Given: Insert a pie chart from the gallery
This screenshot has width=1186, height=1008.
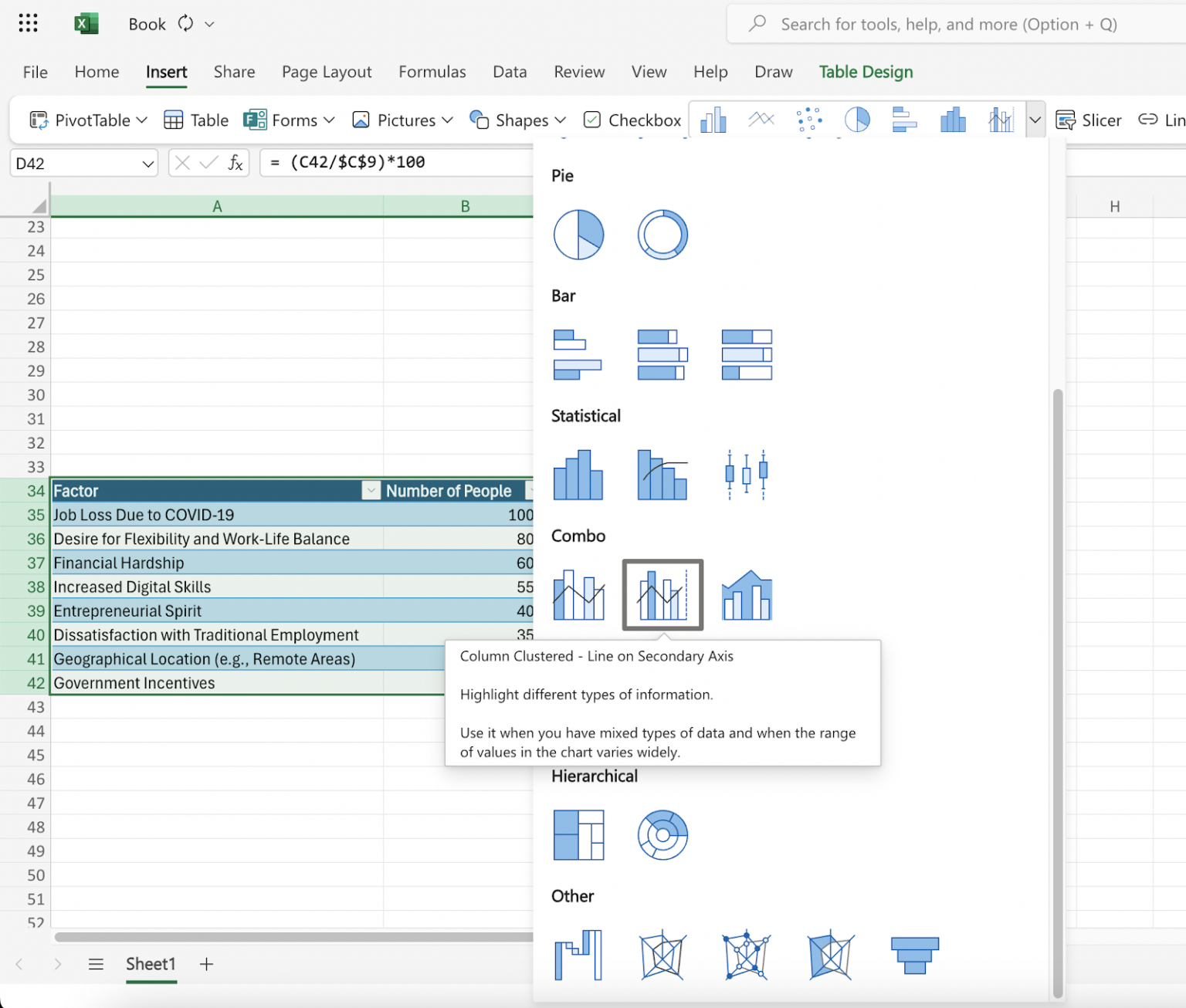Looking at the screenshot, I should [x=579, y=234].
